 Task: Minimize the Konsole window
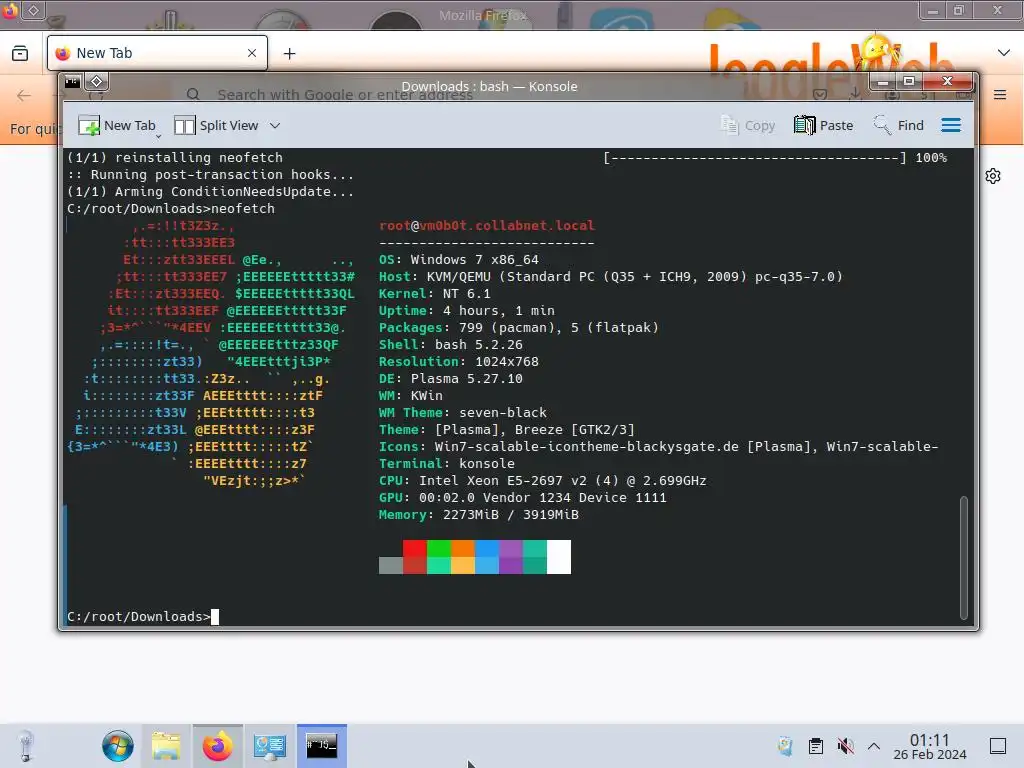click(883, 82)
